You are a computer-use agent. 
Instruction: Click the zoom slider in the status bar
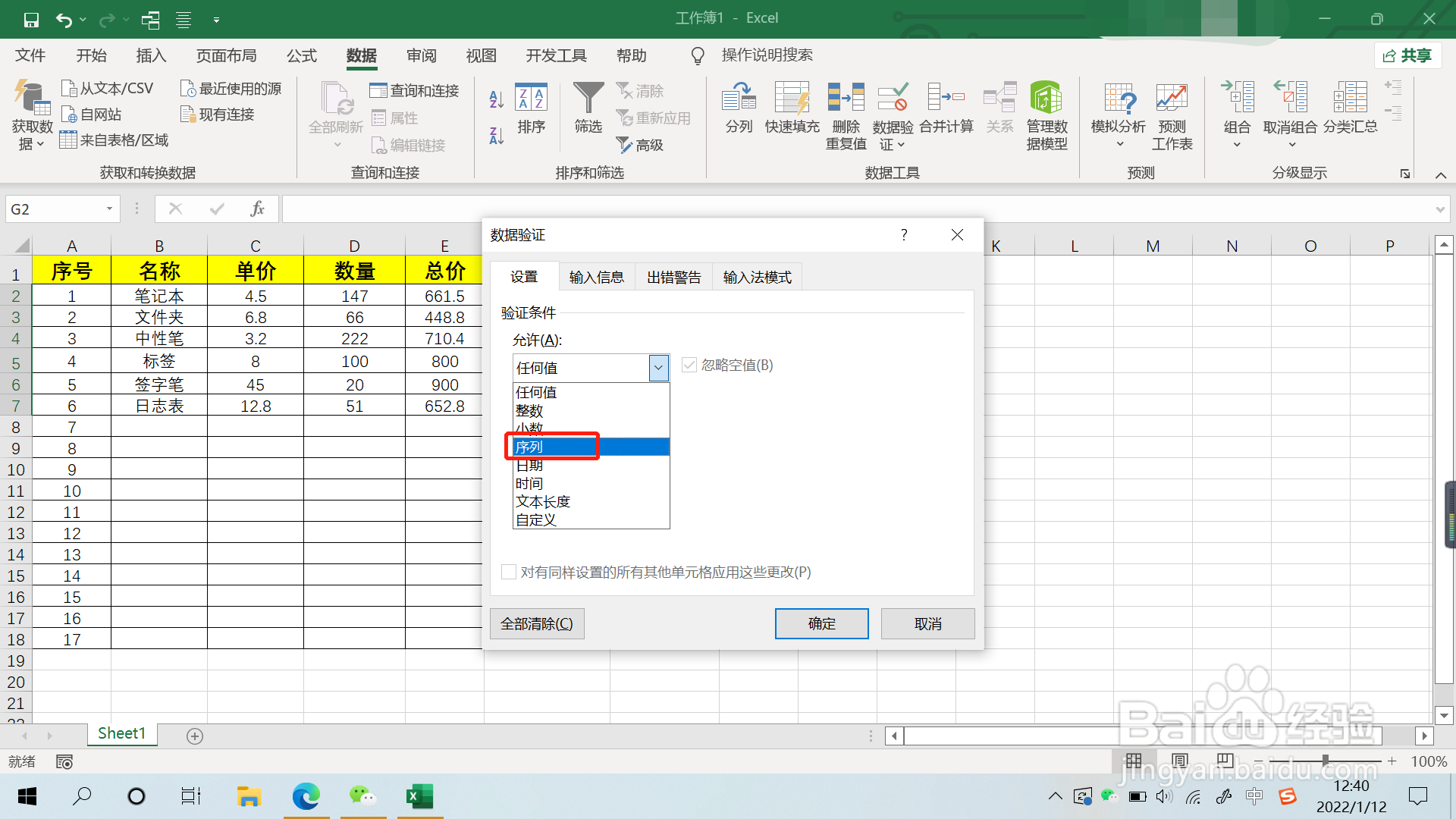click(1325, 761)
